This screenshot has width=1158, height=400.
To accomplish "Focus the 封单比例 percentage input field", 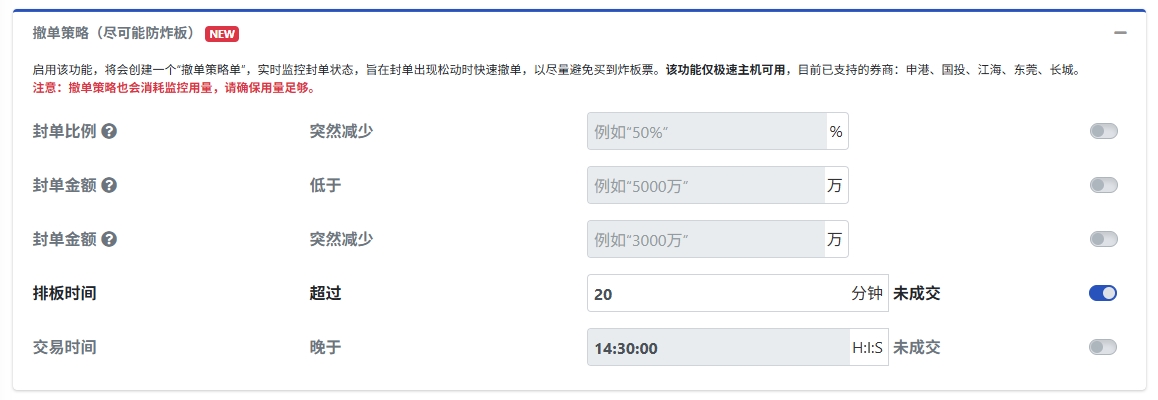I will (706, 131).
